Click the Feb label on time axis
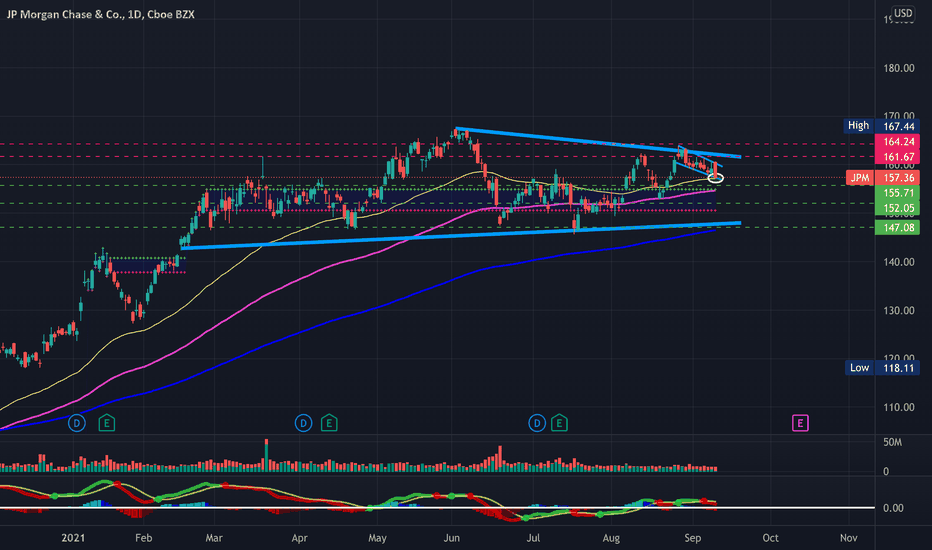The image size is (932, 550). 144,538
